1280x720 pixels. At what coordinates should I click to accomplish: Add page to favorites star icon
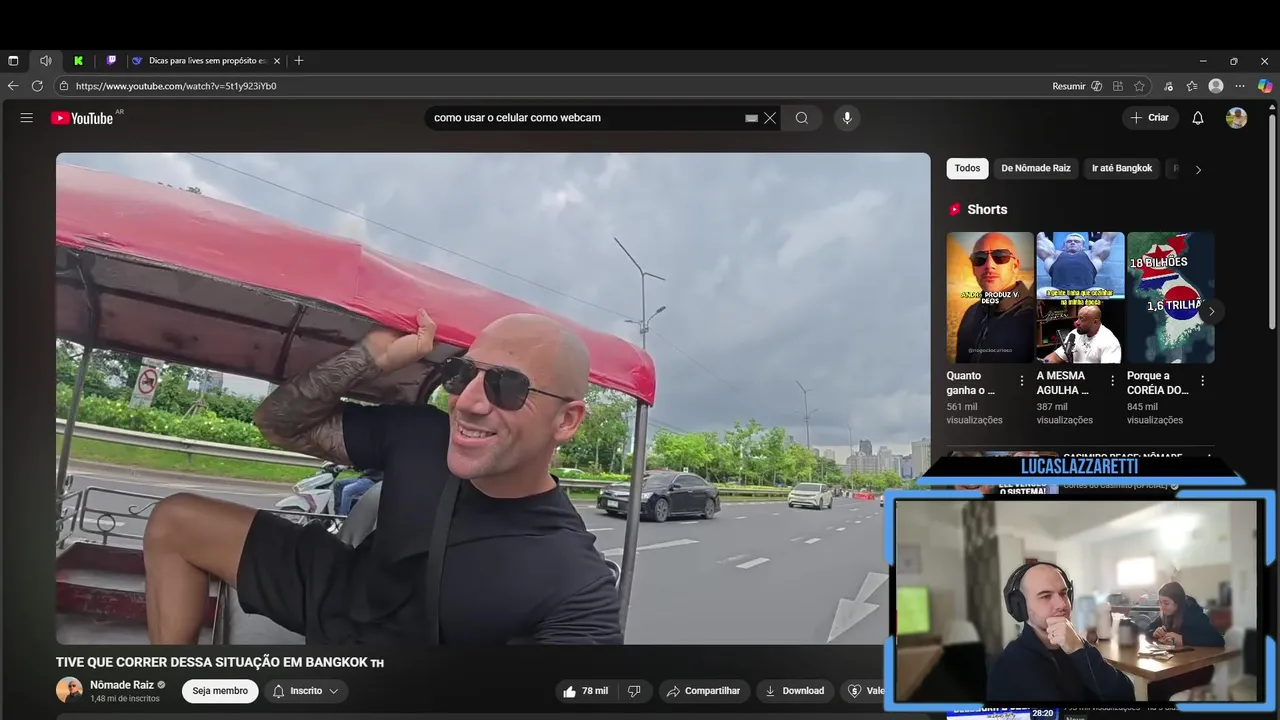pyautogui.click(x=1139, y=86)
